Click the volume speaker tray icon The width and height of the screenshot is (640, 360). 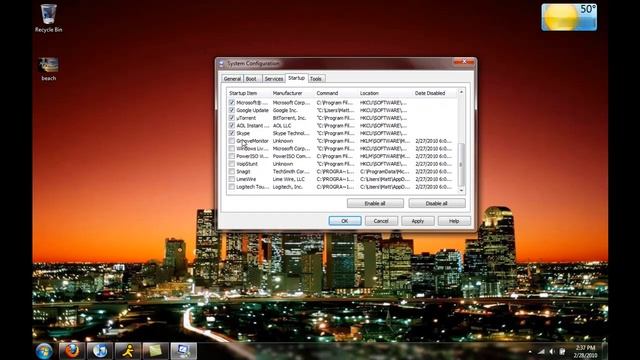pyautogui.click(x=551, y=351)
